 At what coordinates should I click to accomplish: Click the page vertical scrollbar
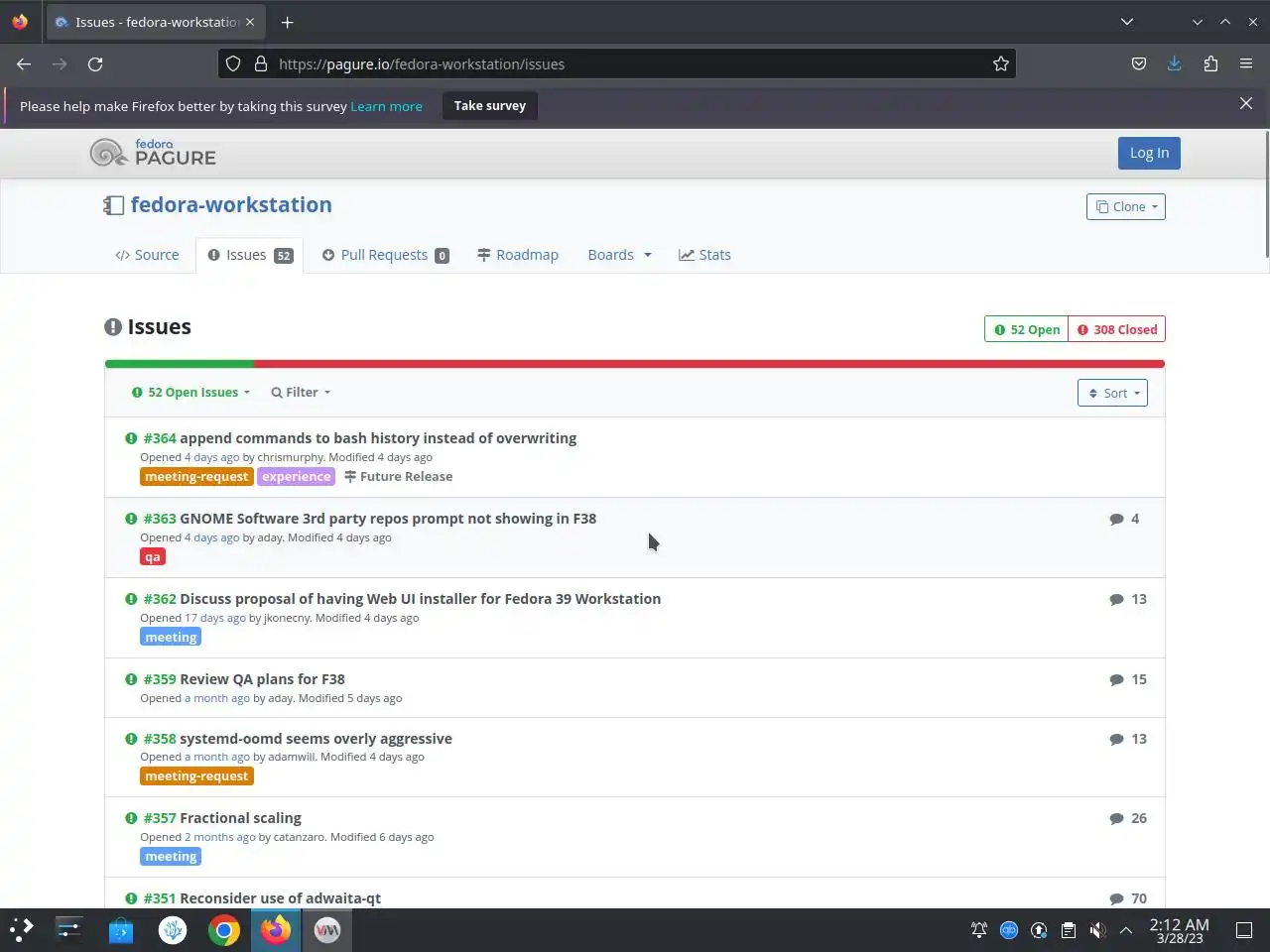[x=1266, y=194]
